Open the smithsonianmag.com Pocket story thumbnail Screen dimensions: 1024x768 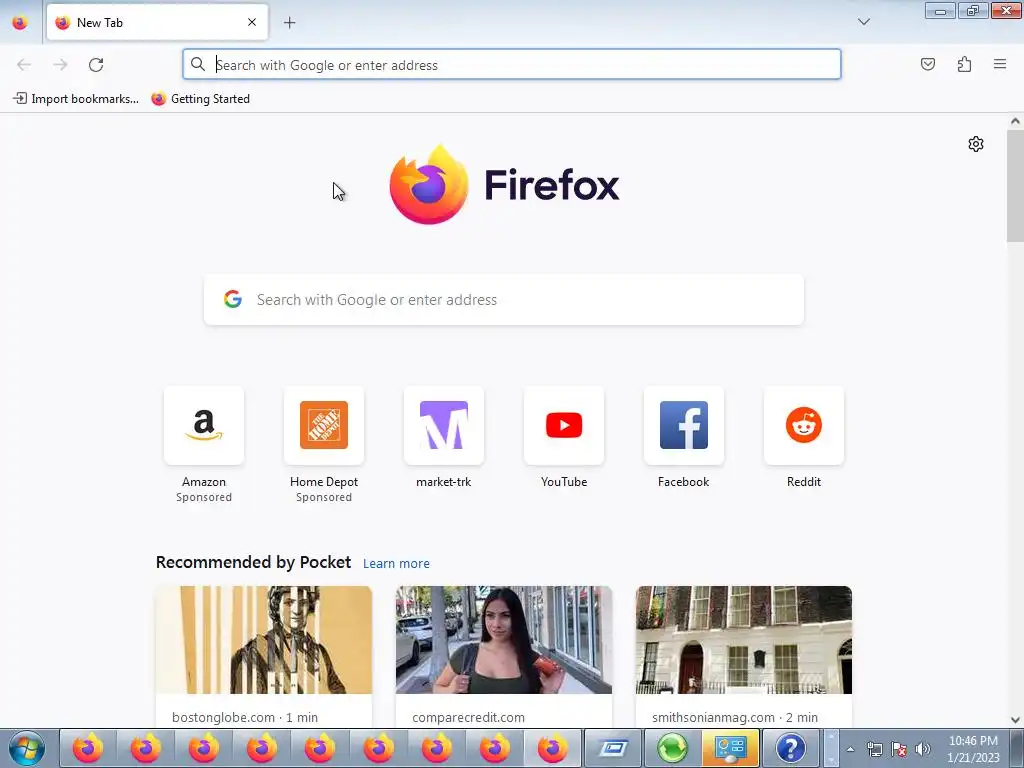point(744,640)
